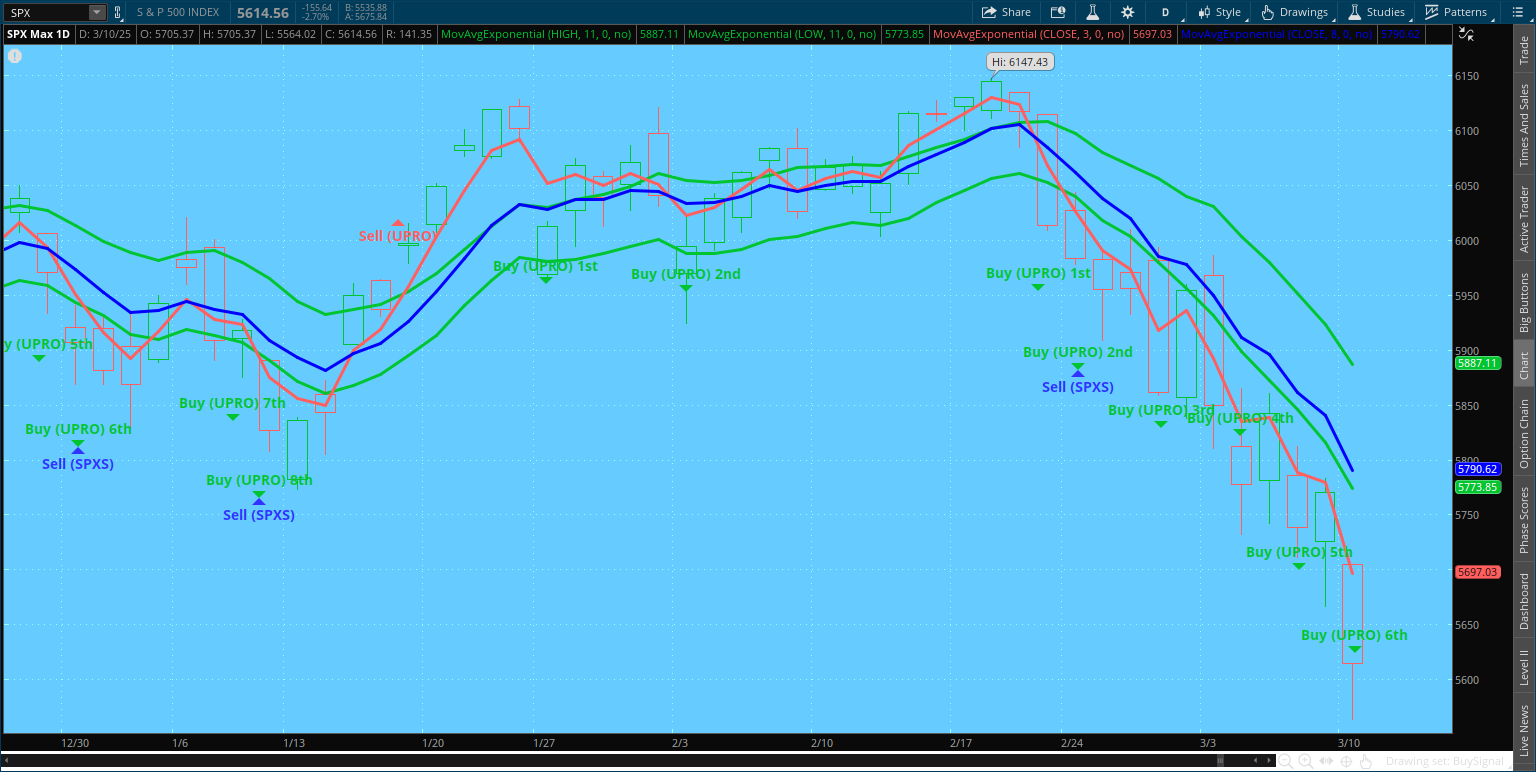The image size is (1536, 772).
Task: Click the SPX Max 1D chart label
Action: click(38, 33)
